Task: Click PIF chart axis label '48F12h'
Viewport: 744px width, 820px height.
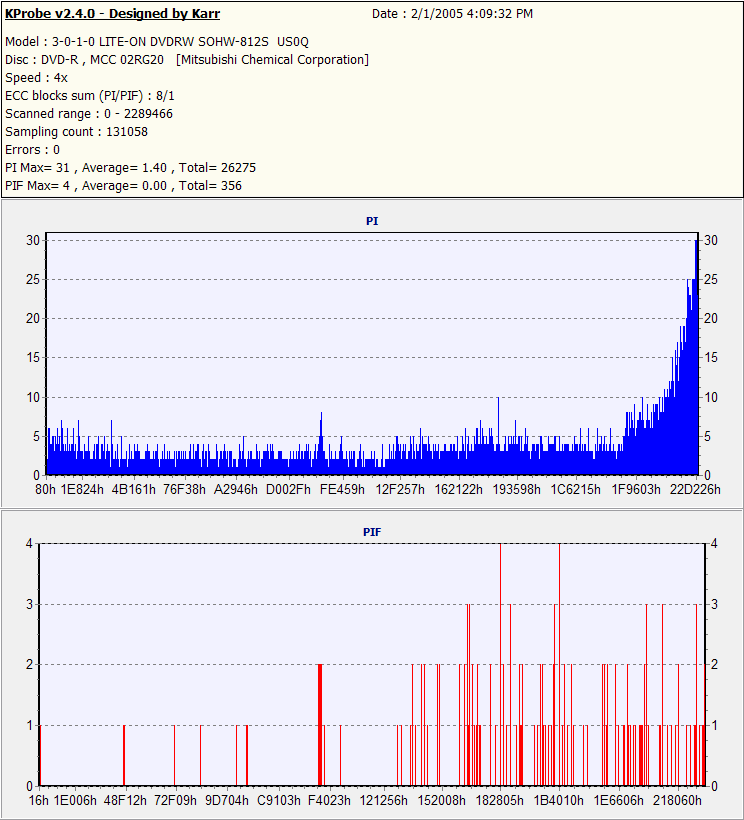Action: [125, 801]
